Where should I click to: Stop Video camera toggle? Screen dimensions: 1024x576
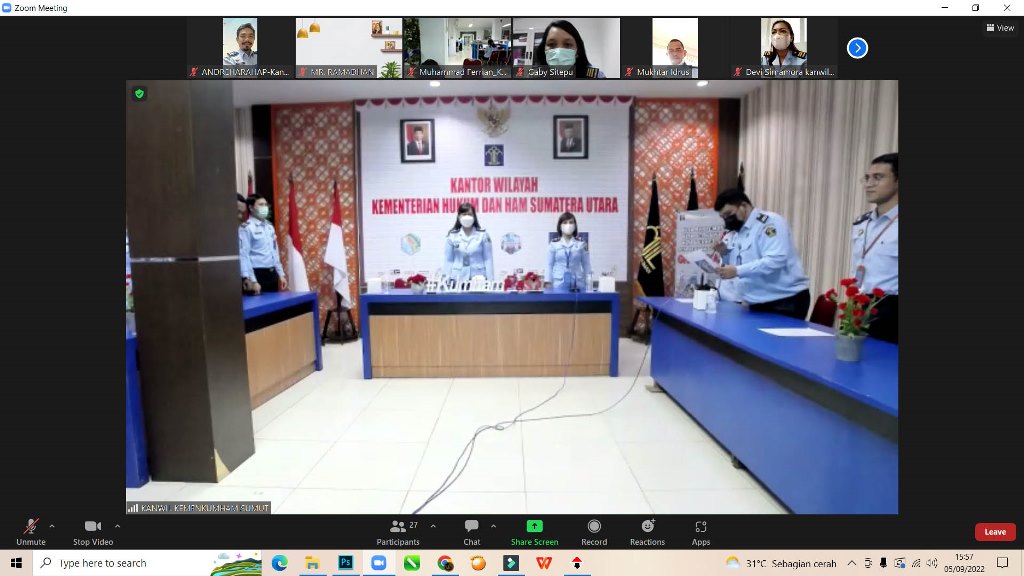pyautogui.click(x=93, y=530)
